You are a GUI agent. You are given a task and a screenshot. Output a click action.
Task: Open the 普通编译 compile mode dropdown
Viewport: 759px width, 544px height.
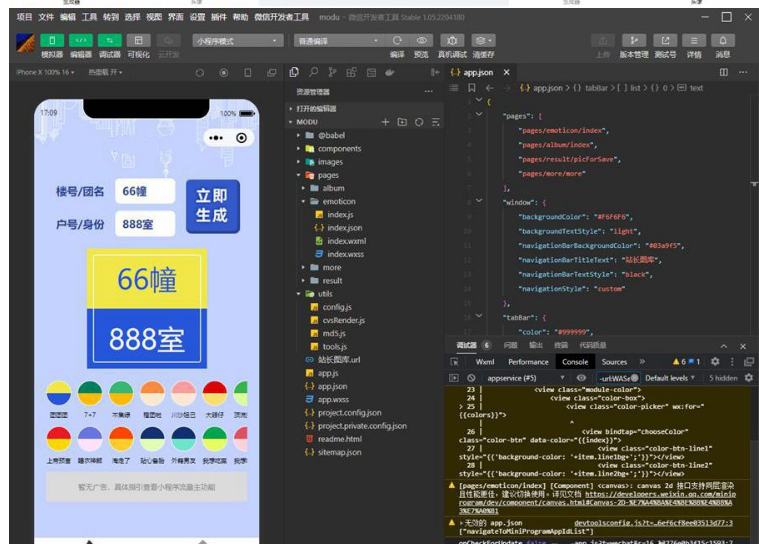click(x=335, y=40)
